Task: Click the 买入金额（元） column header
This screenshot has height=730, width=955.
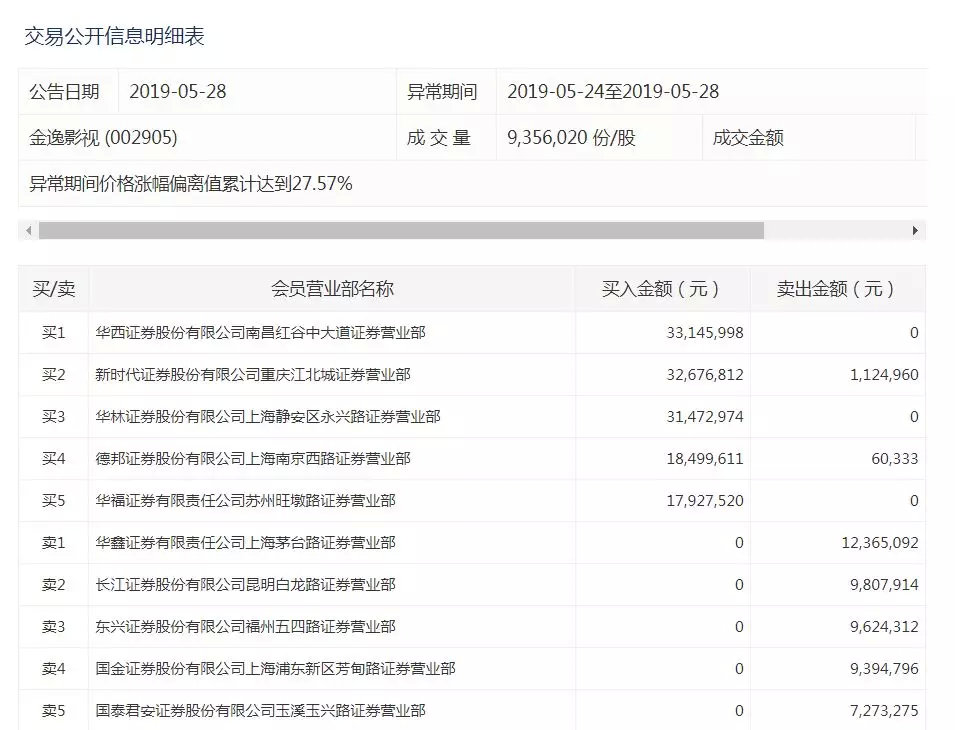Action: coord(662,289)
